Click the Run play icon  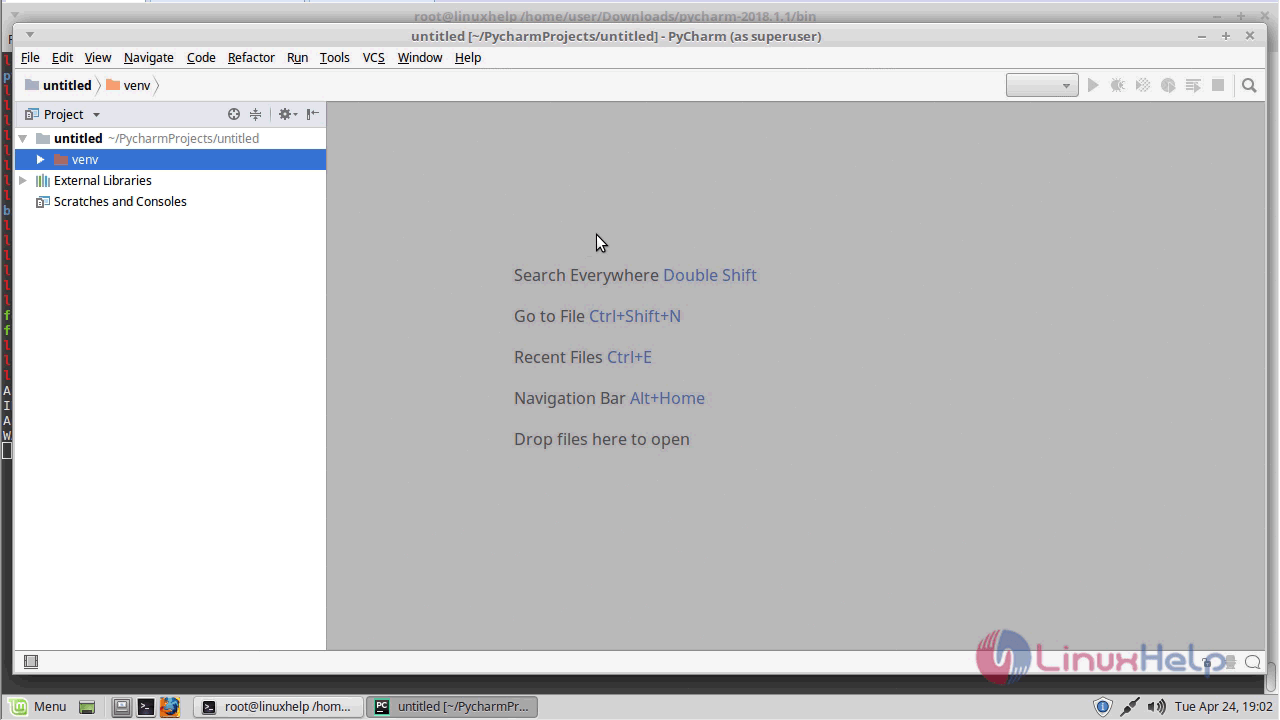pos(1093,85)
